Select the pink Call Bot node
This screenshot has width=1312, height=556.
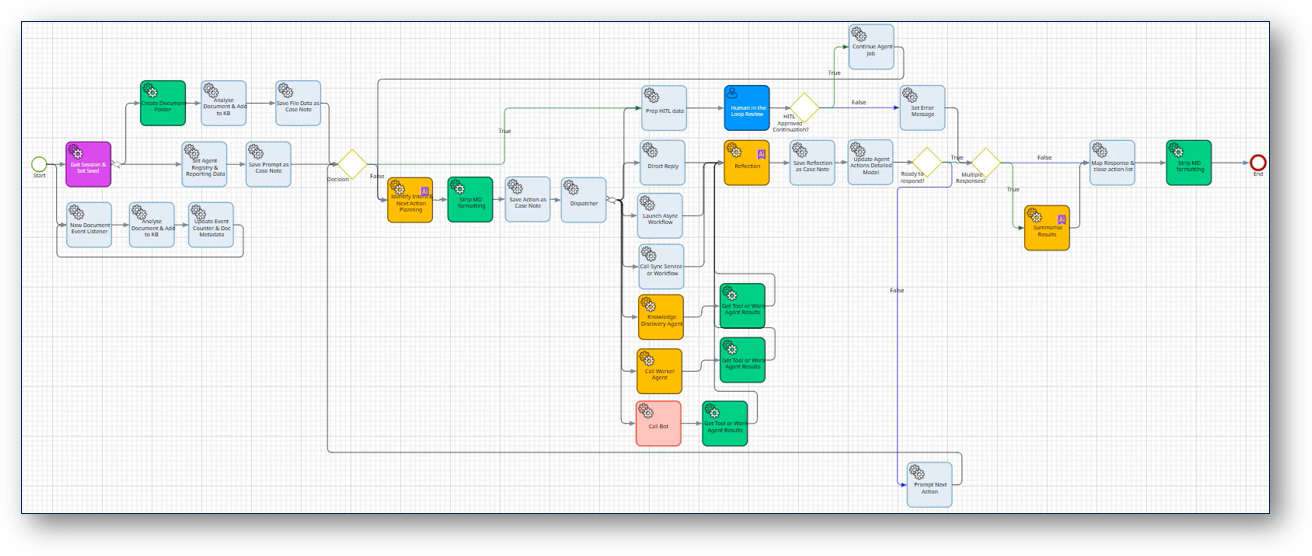coord(658,424)
